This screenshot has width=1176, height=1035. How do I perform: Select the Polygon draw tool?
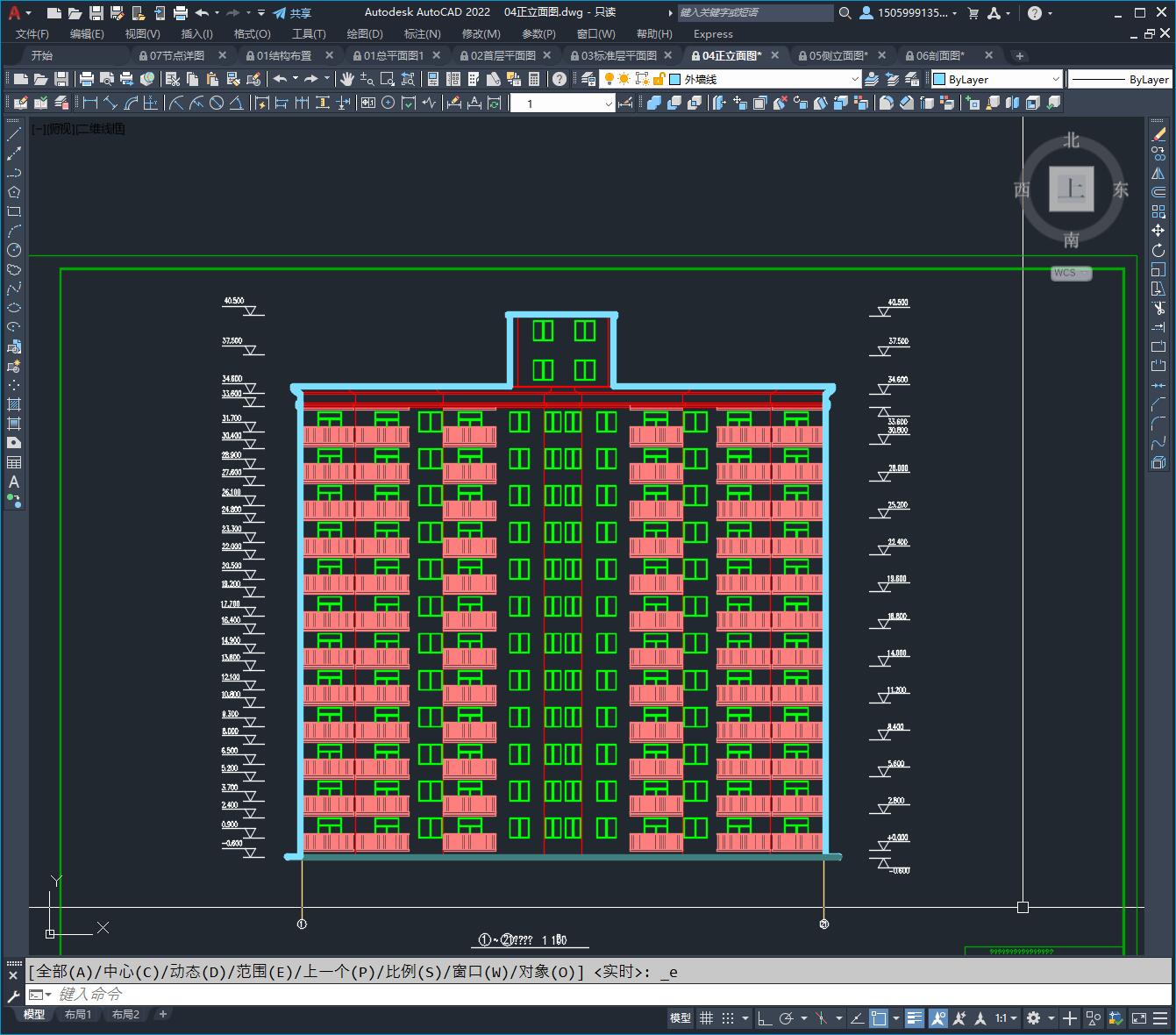click(14, 193)
